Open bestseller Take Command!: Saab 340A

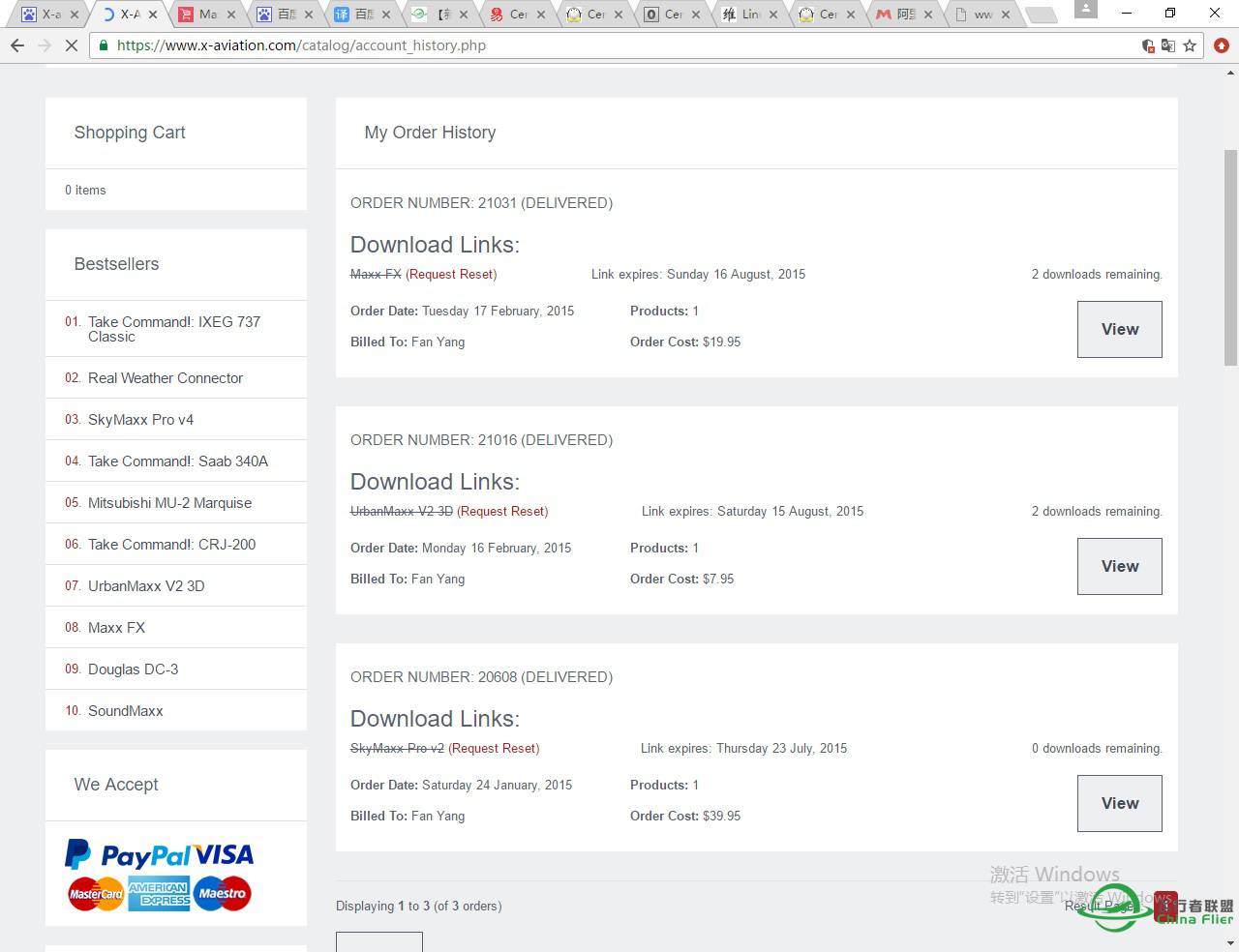(x=178, y=461)
